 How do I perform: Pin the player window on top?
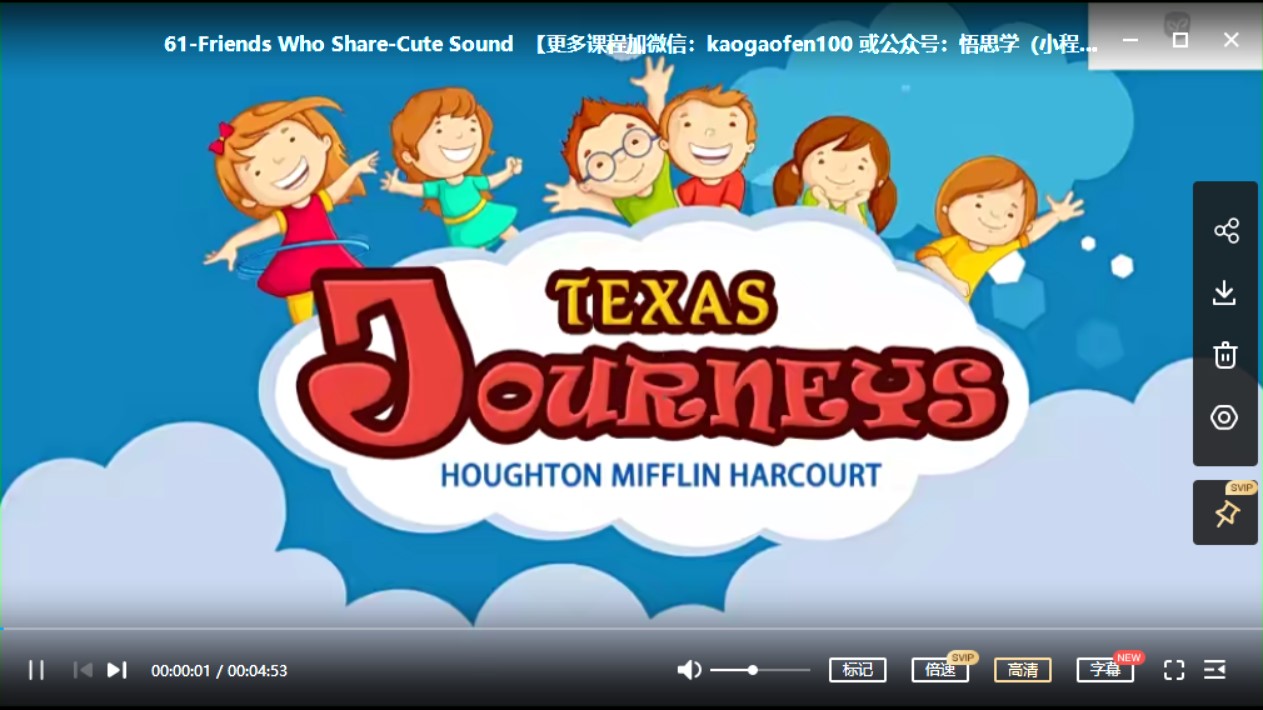[1226, 513]
